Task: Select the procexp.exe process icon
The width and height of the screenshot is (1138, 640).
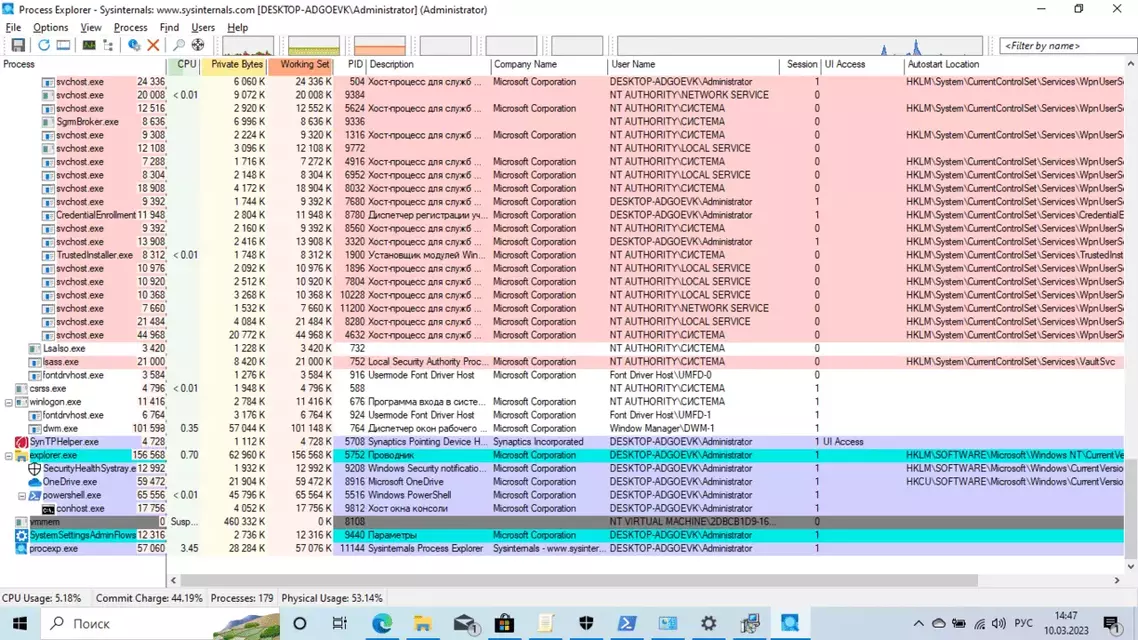Action: click(x=21, y=549)
